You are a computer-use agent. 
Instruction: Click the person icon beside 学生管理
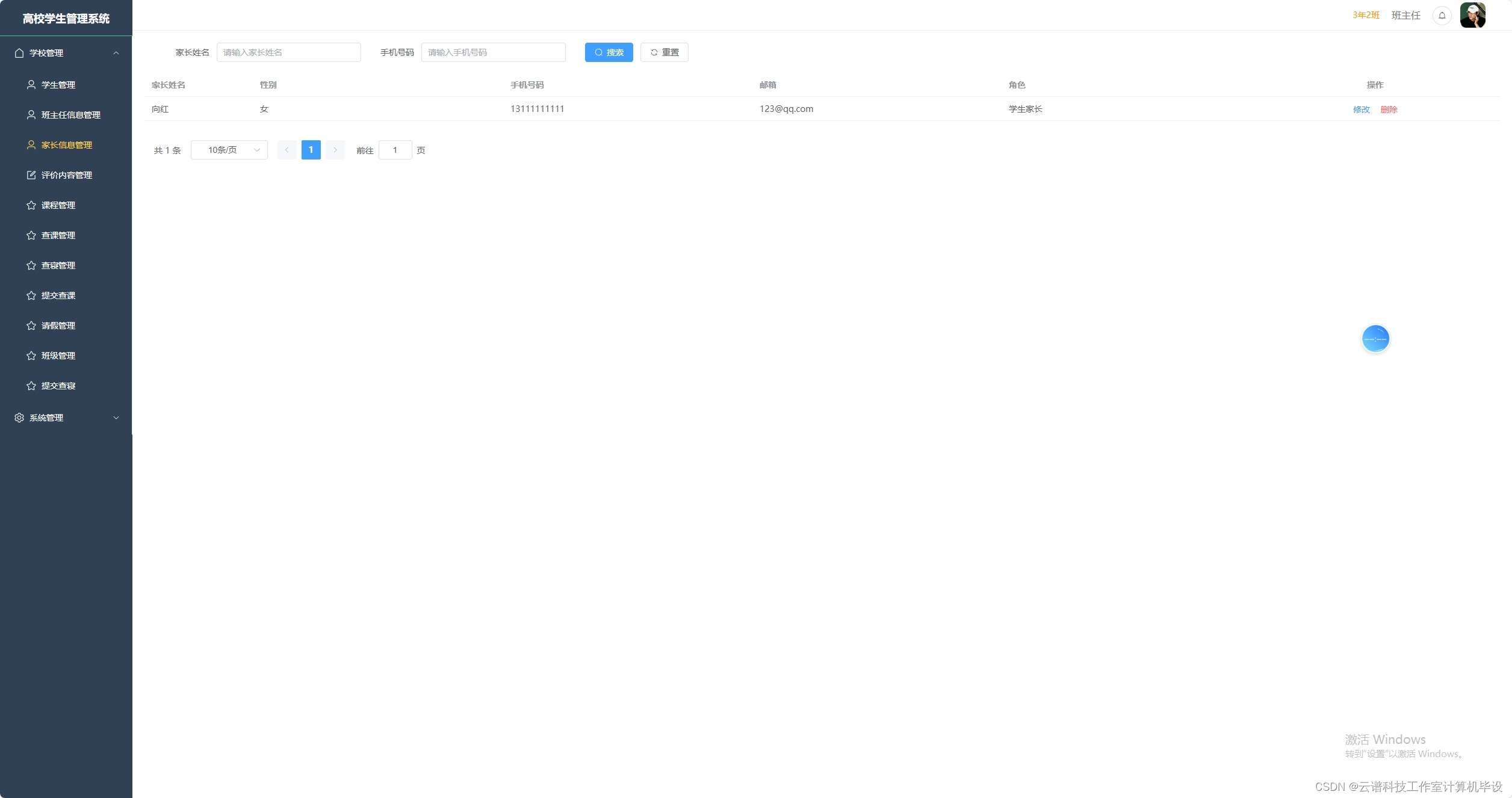pyautogui.click(x=31, y=85)
